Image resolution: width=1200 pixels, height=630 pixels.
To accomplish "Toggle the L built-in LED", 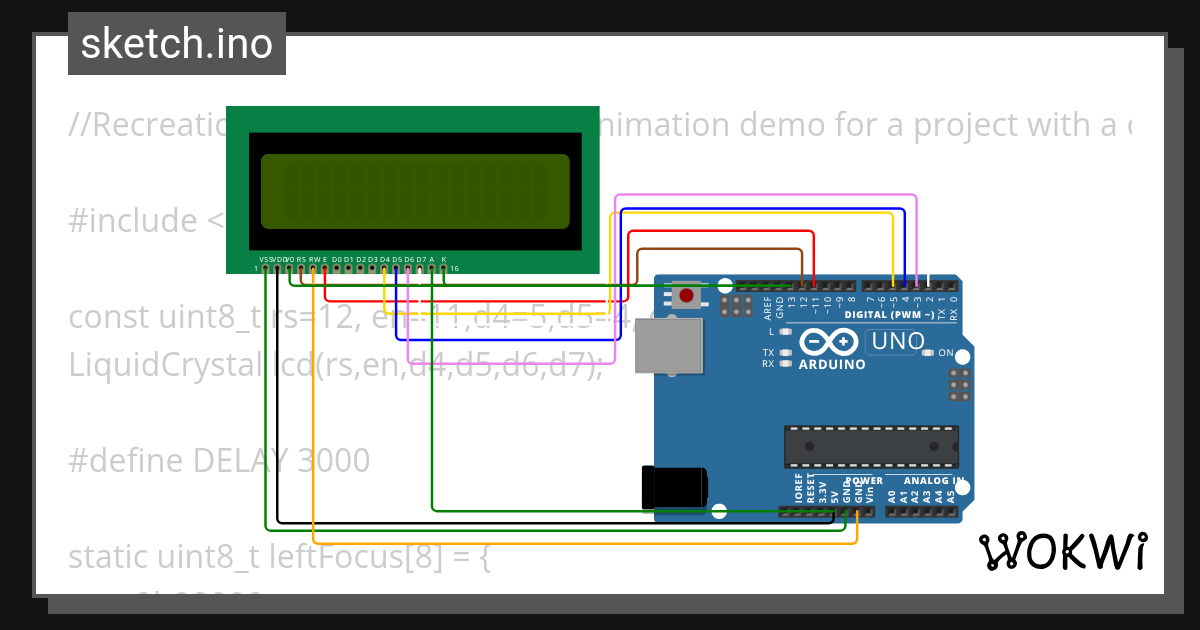I will [783, 331].
